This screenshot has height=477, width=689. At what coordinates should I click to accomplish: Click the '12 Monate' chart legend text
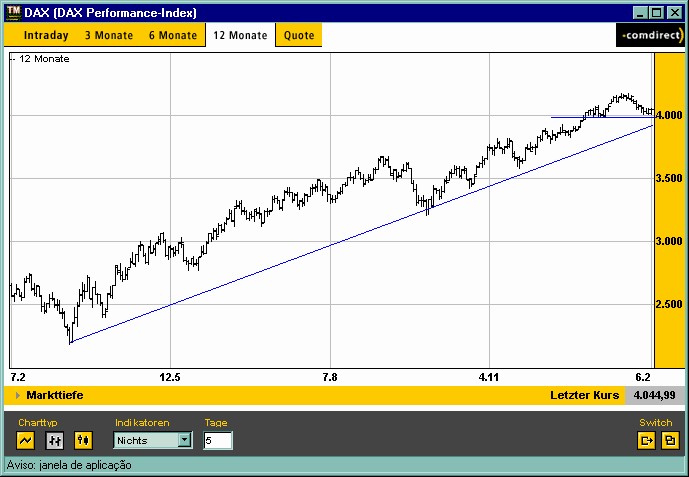click(x=44, y=59)
